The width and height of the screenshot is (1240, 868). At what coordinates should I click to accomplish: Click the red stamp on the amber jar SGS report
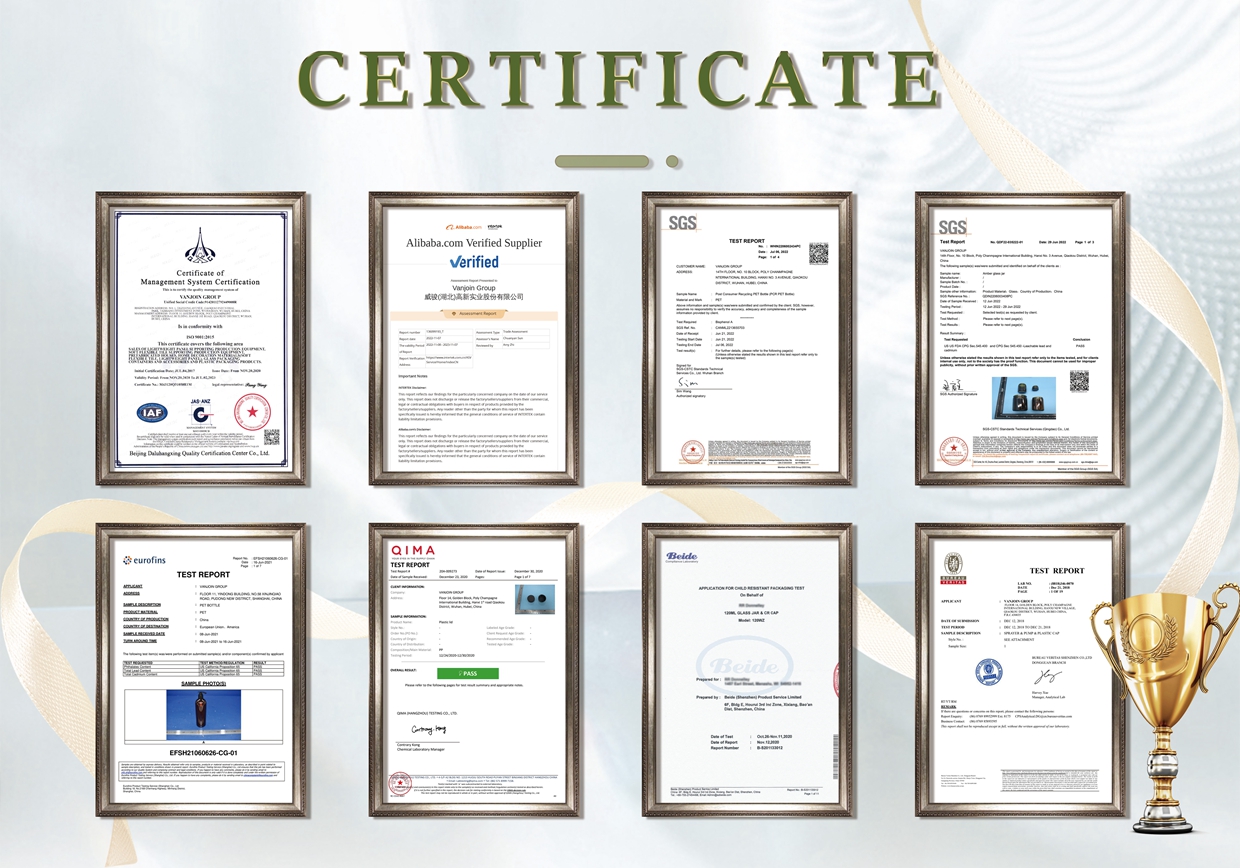(x=953, y=451)
